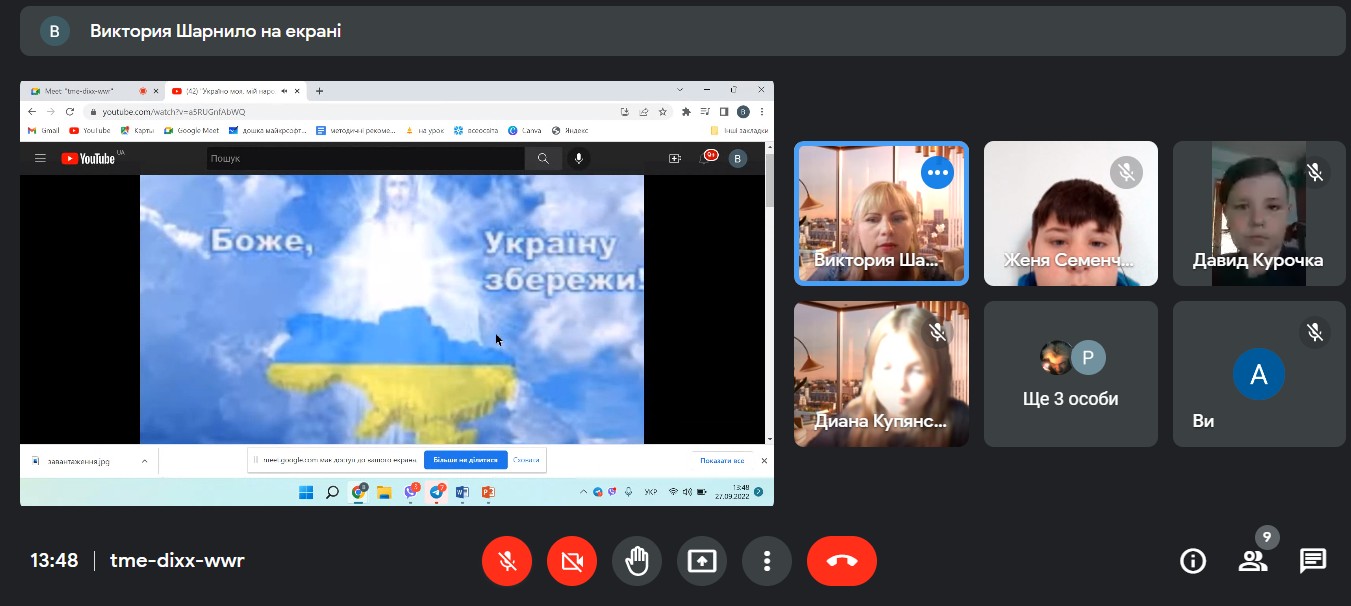Viewport: 1351px width, 606px height.
Task: Open a new tab in shared Chrome
Action: pos(319,91)
